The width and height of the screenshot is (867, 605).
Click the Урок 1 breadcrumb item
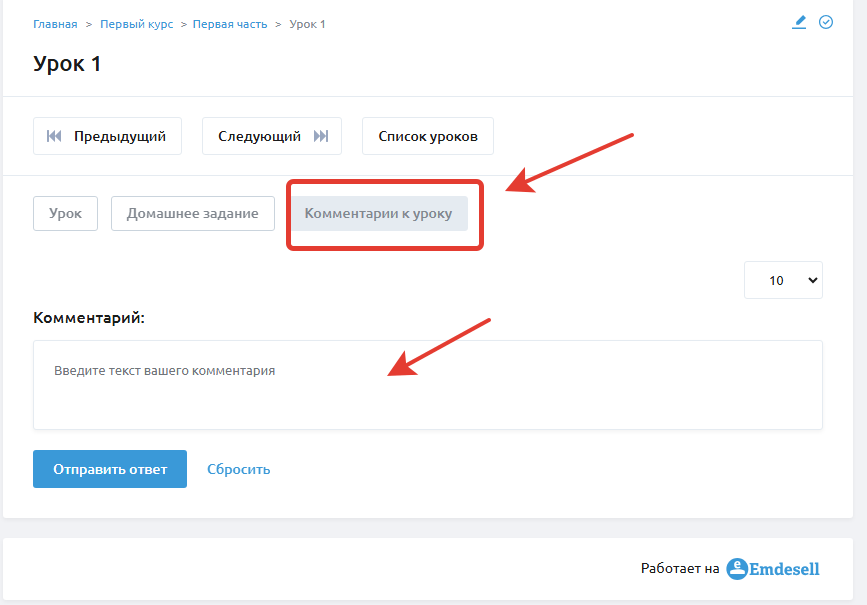point(307,24)
